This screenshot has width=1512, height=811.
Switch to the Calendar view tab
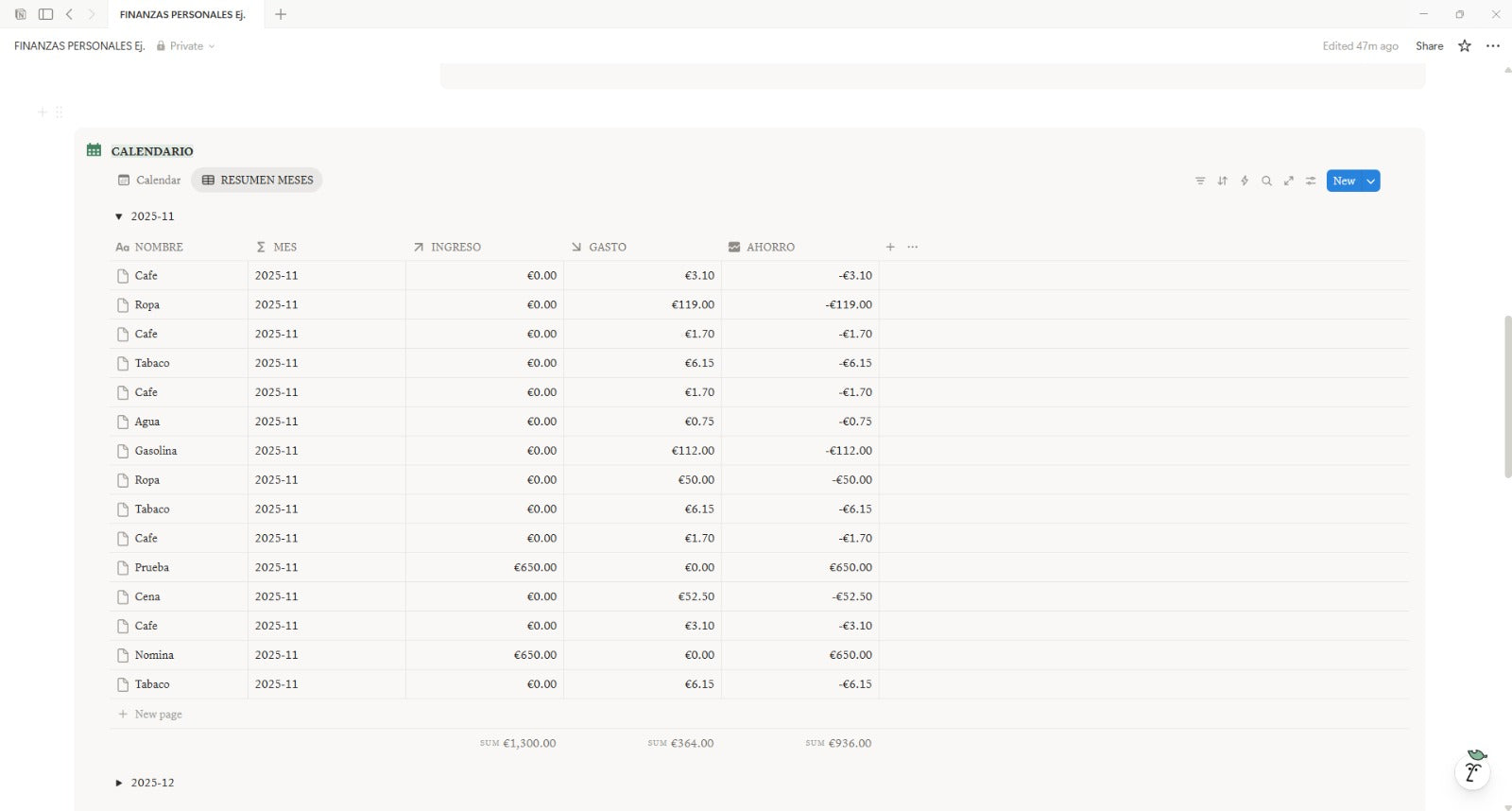coord(149,180)
